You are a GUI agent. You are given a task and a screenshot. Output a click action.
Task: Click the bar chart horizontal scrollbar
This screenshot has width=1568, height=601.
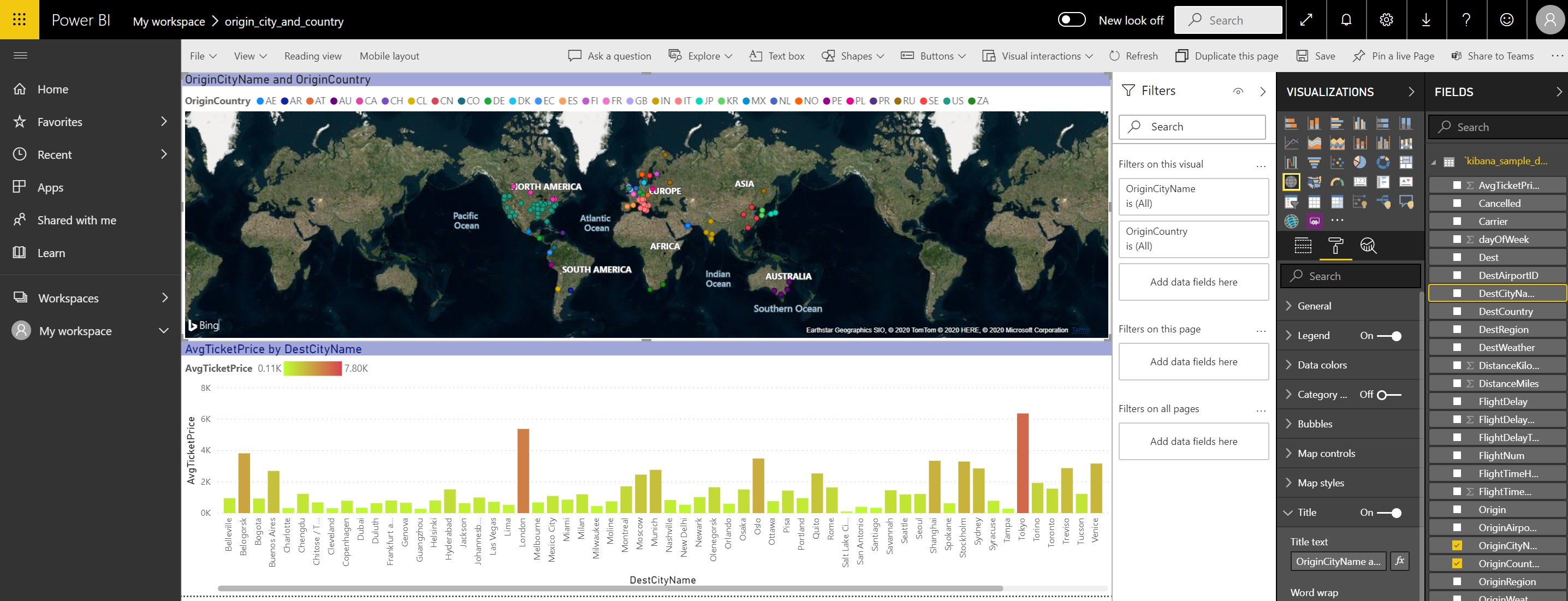(610, 588)
